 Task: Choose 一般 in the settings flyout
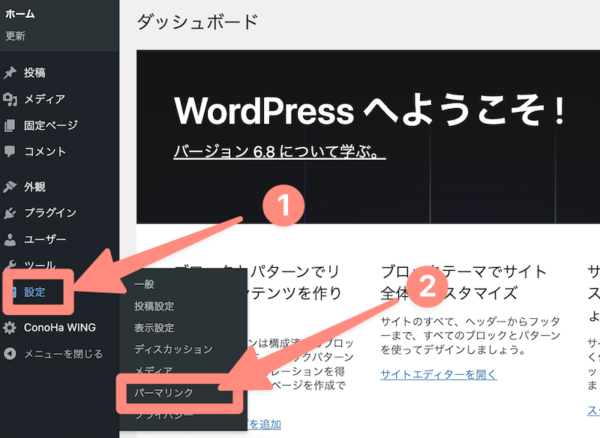click(145, 284)
